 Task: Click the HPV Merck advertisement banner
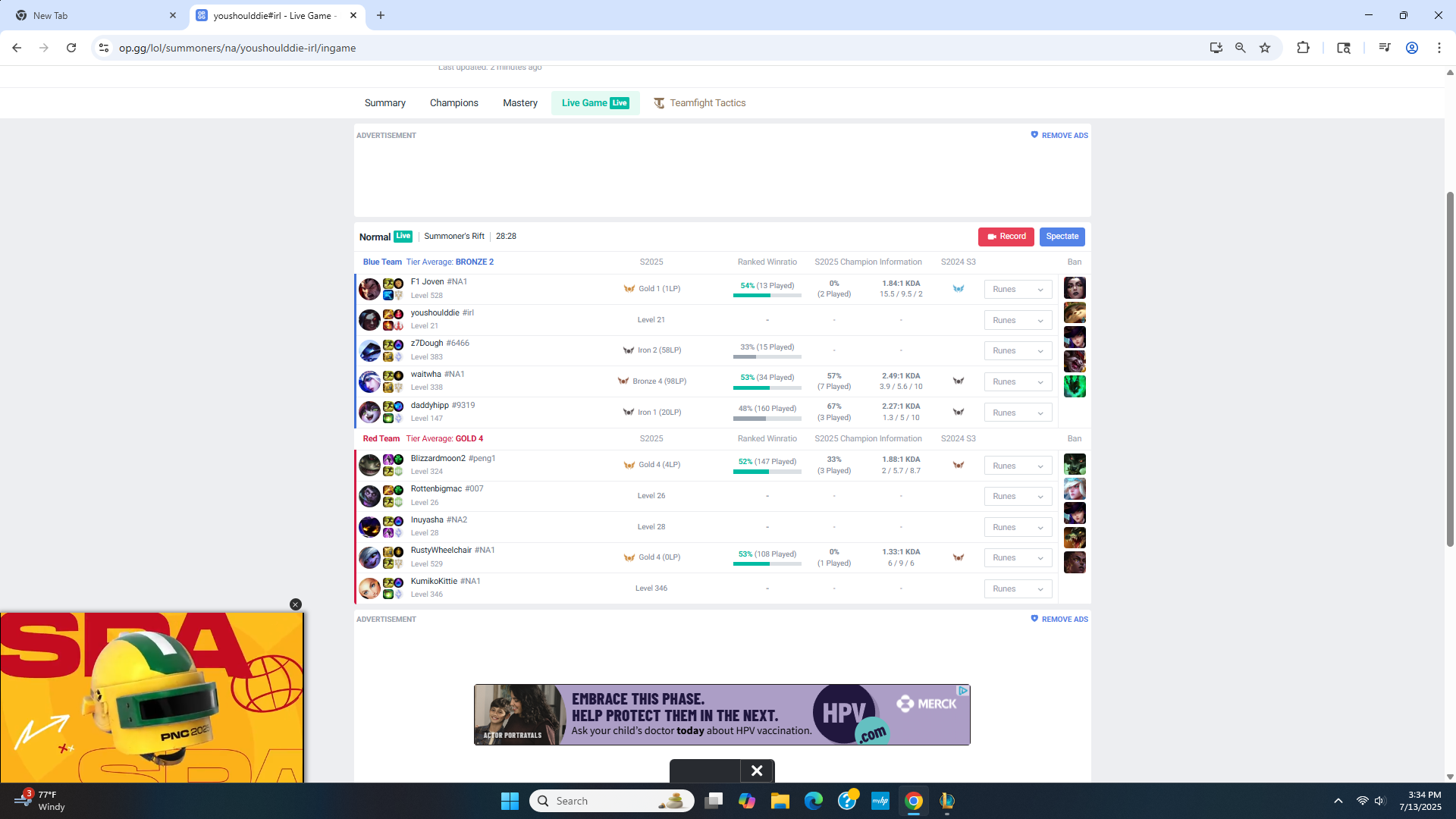point(722,714)
